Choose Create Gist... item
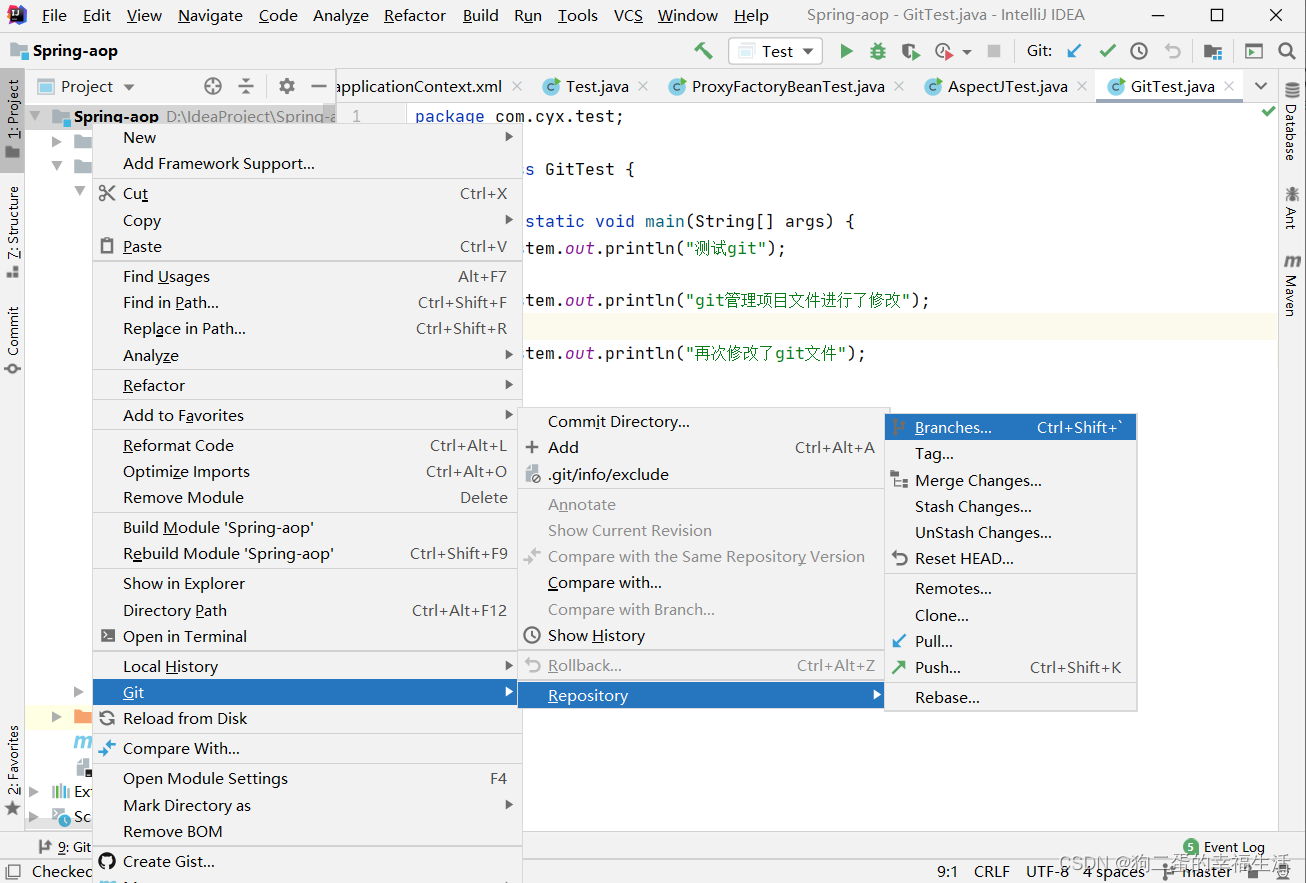Viewport: 1306px width, 883px height. coord(306,861)
